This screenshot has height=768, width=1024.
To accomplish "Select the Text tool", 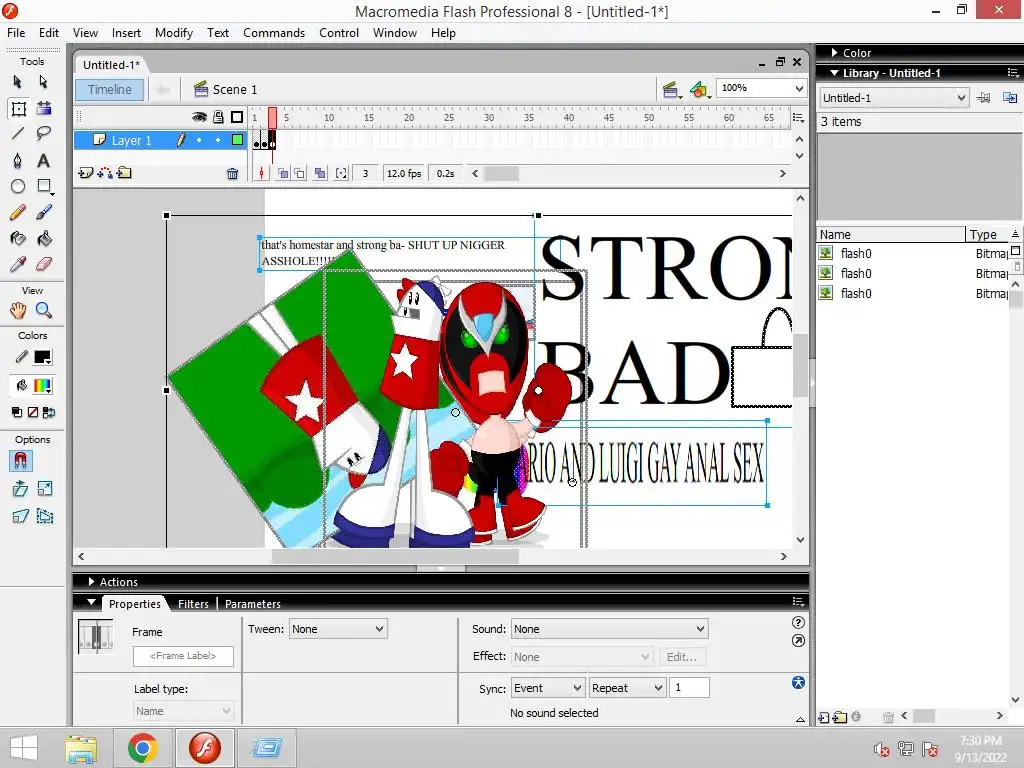I will [x=44, y=161].
